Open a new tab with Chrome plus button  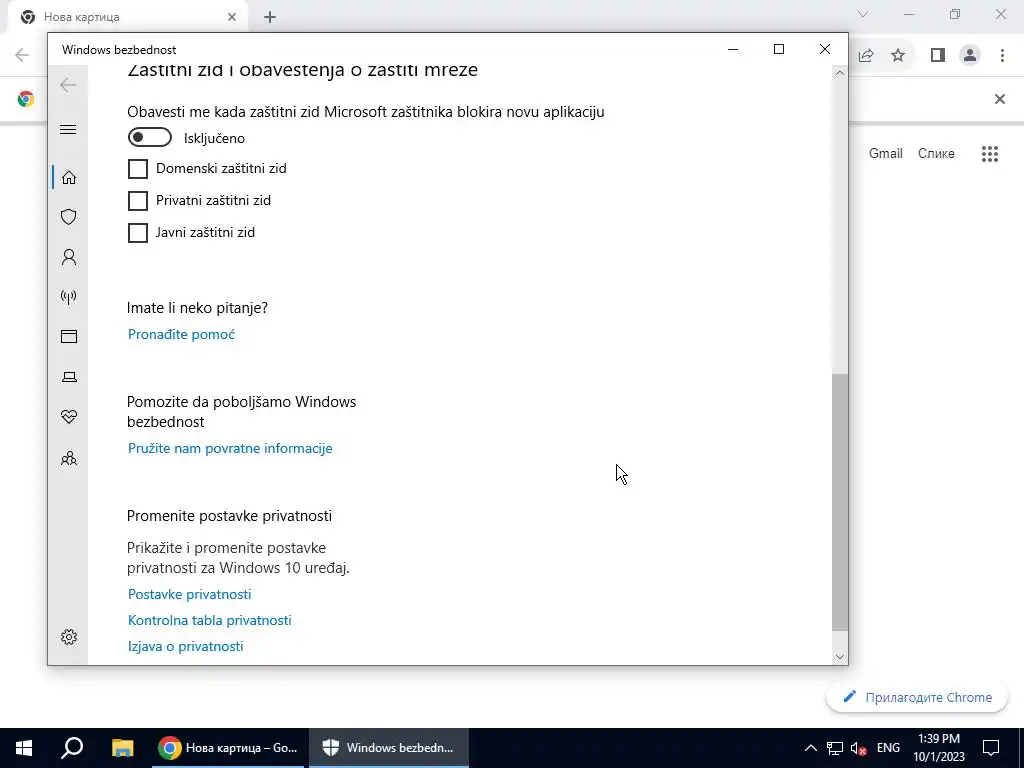point(270,18)
